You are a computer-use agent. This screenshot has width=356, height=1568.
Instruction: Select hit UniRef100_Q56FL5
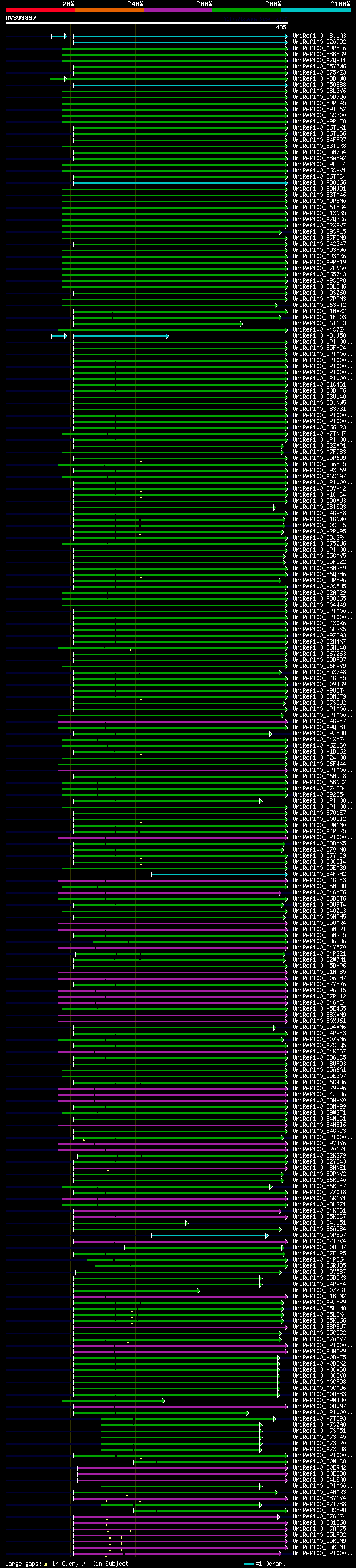319,464
